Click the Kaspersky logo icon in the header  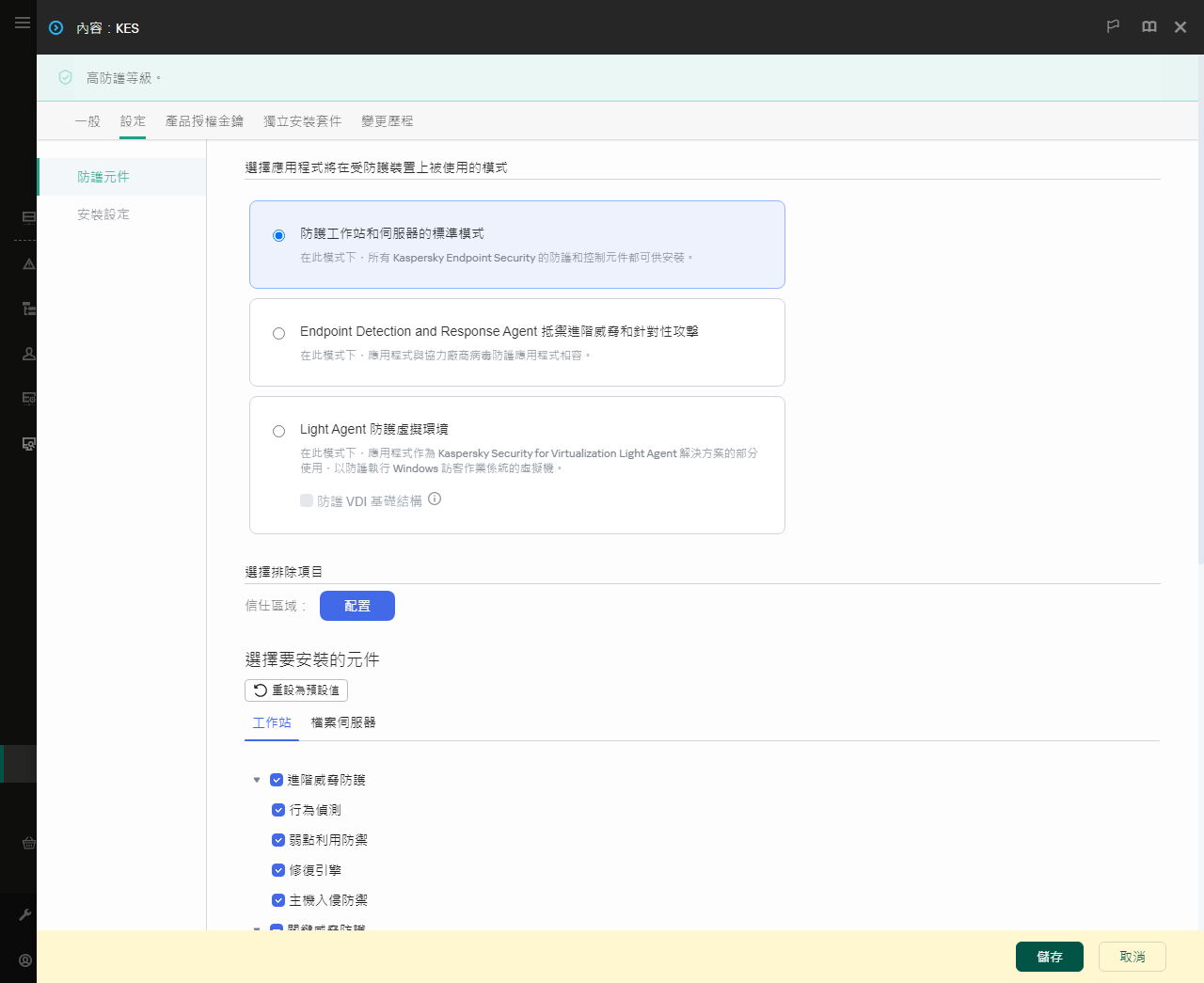click(55, 28)
